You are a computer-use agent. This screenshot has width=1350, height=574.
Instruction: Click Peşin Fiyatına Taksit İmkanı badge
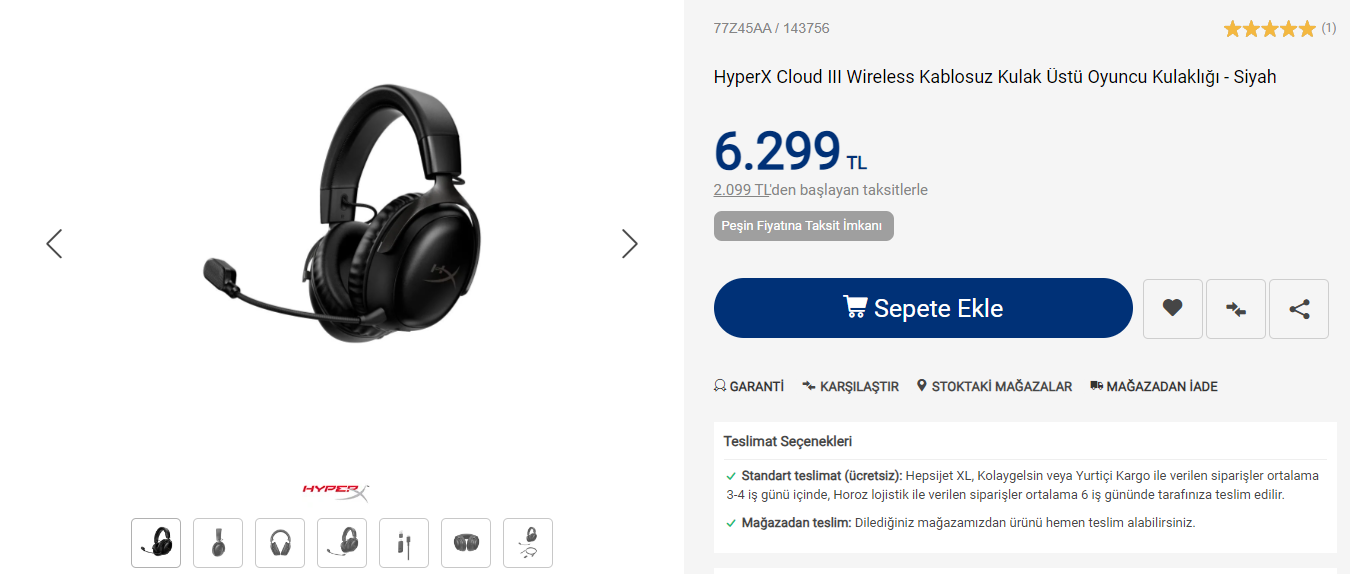(803, 226)
